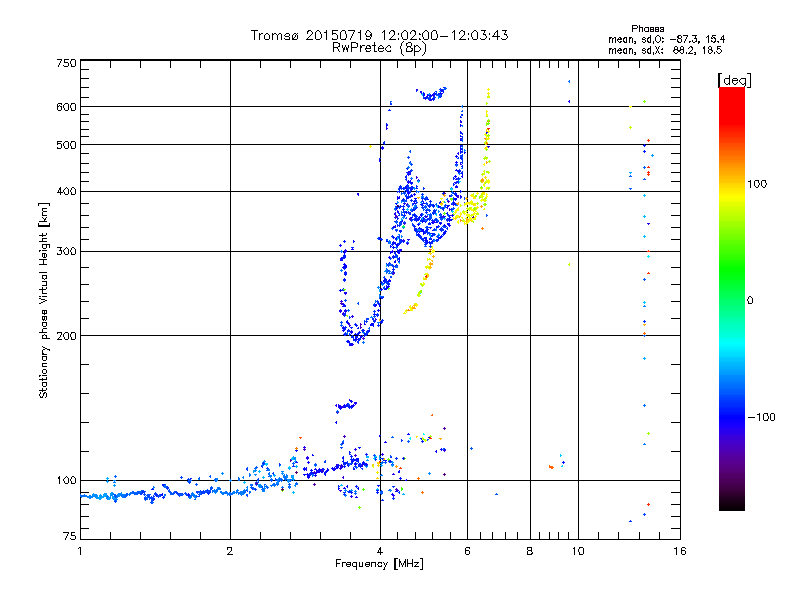Click the '1' x-axis frequency tick label
The height and width of the screenshot is (600, 800).
pyautogui.click(x=80, y=551)
